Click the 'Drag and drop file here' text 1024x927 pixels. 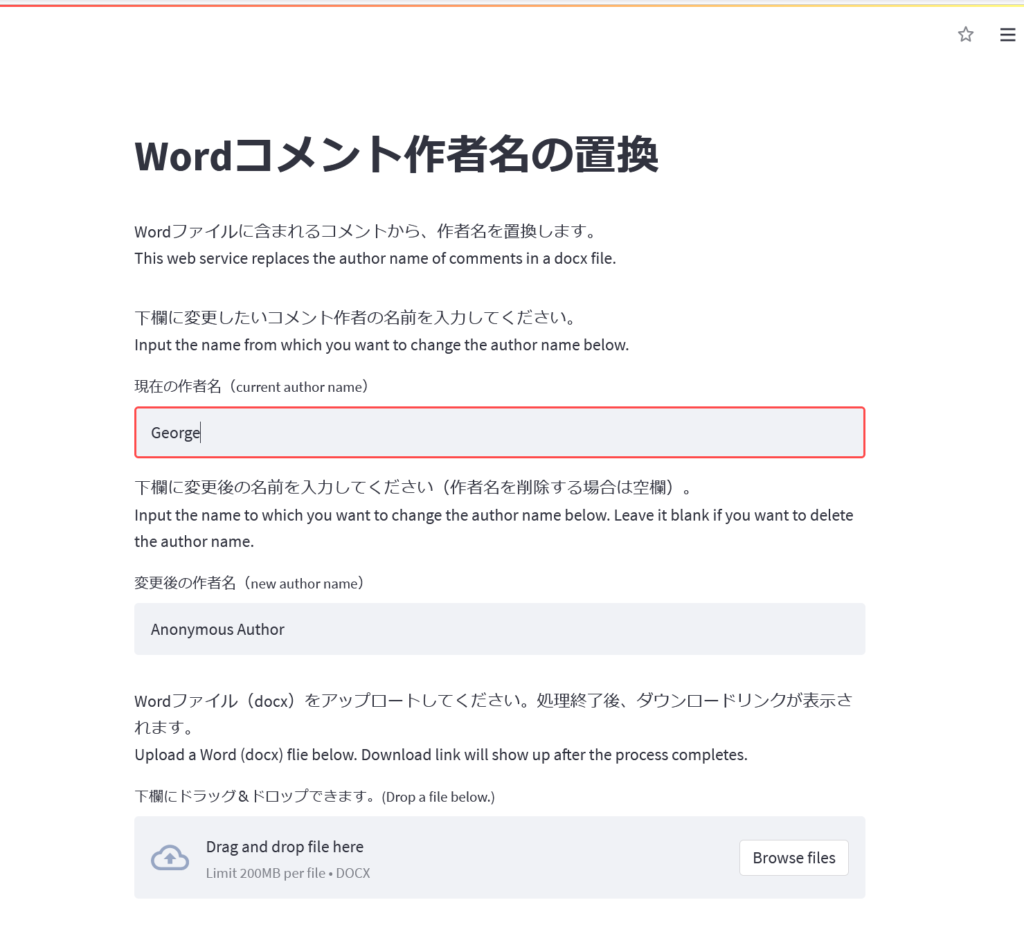coord(284,847)
